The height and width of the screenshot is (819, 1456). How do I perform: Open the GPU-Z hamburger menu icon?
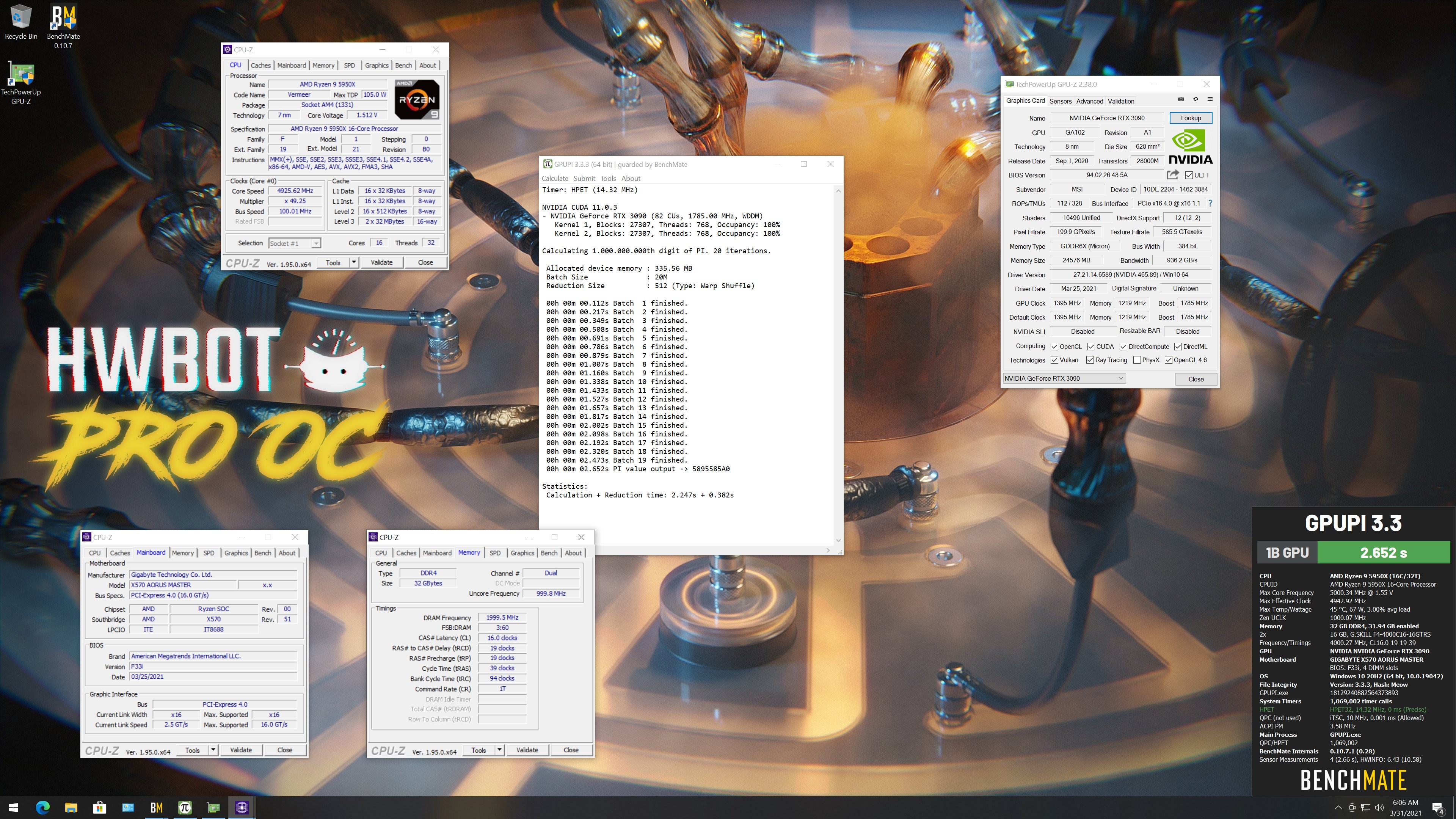tap(1210, 99)
